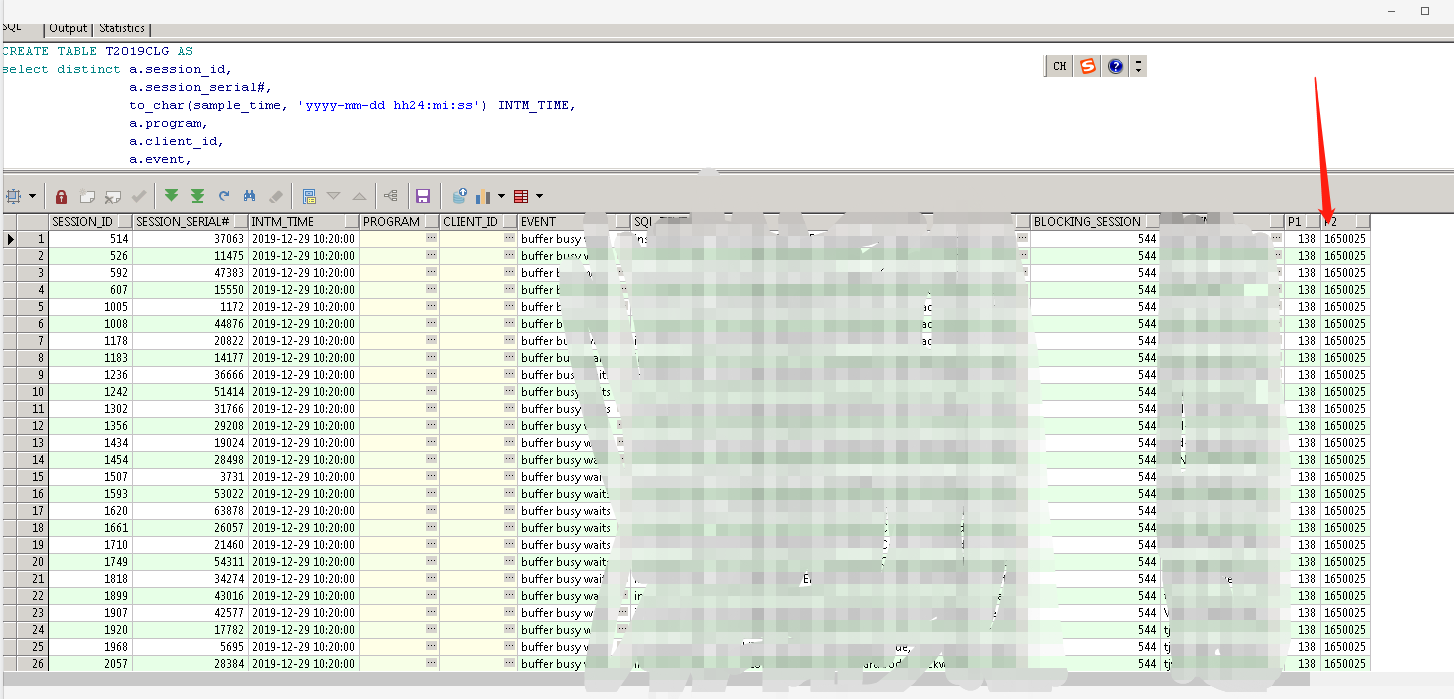The height and width of the screenshot is (699, 1454).
Task: Open the chart view bar-graph icon
Action: 484,196
